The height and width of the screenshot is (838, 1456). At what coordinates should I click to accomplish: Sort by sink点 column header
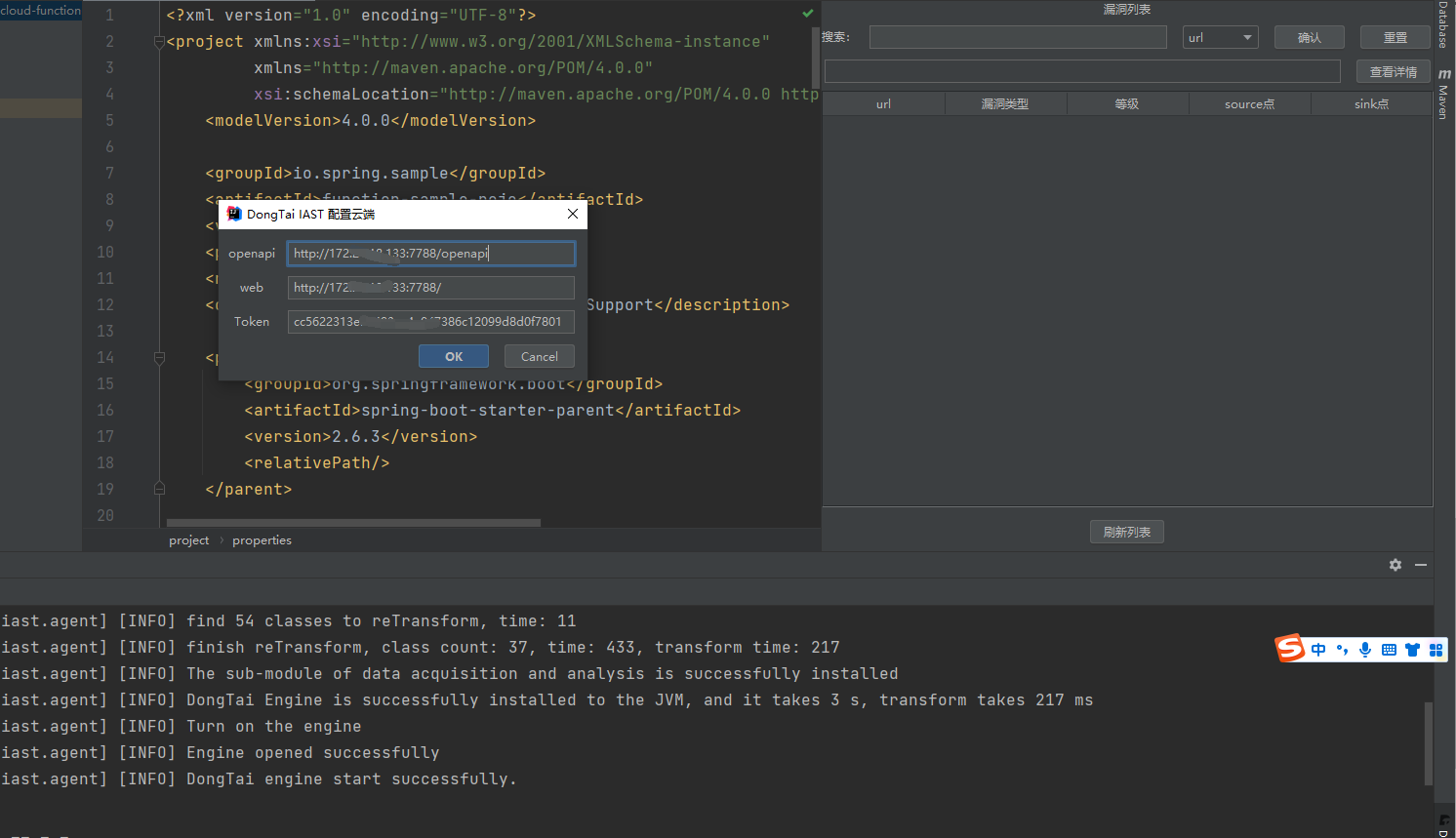click(1371, 103)
